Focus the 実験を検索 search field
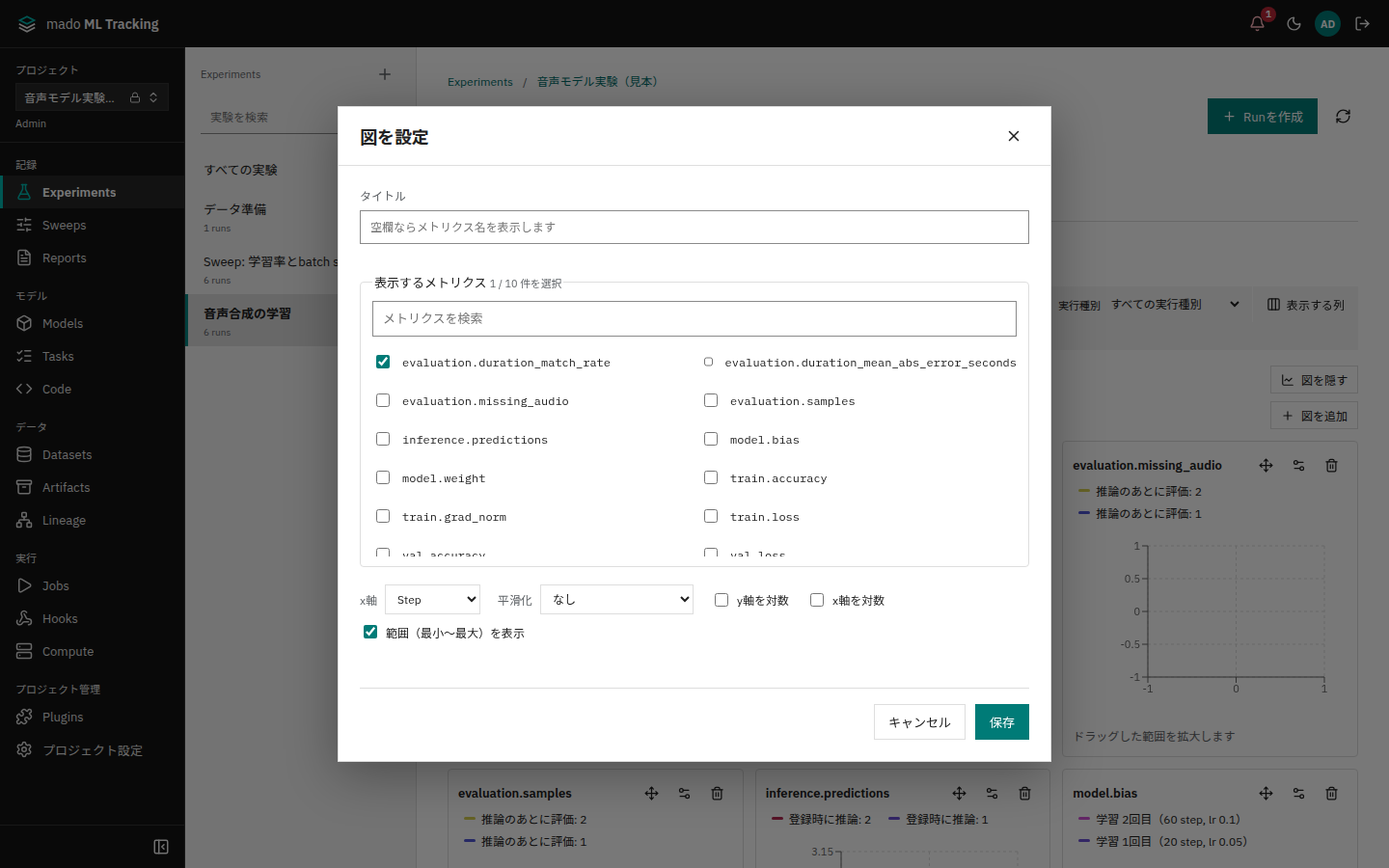 click(271, 118)
